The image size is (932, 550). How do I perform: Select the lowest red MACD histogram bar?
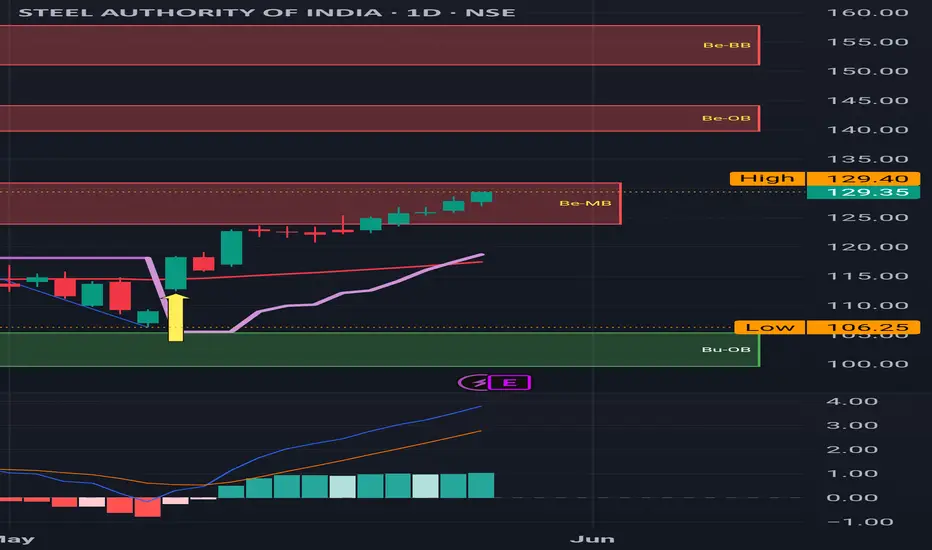pos(147,507)
